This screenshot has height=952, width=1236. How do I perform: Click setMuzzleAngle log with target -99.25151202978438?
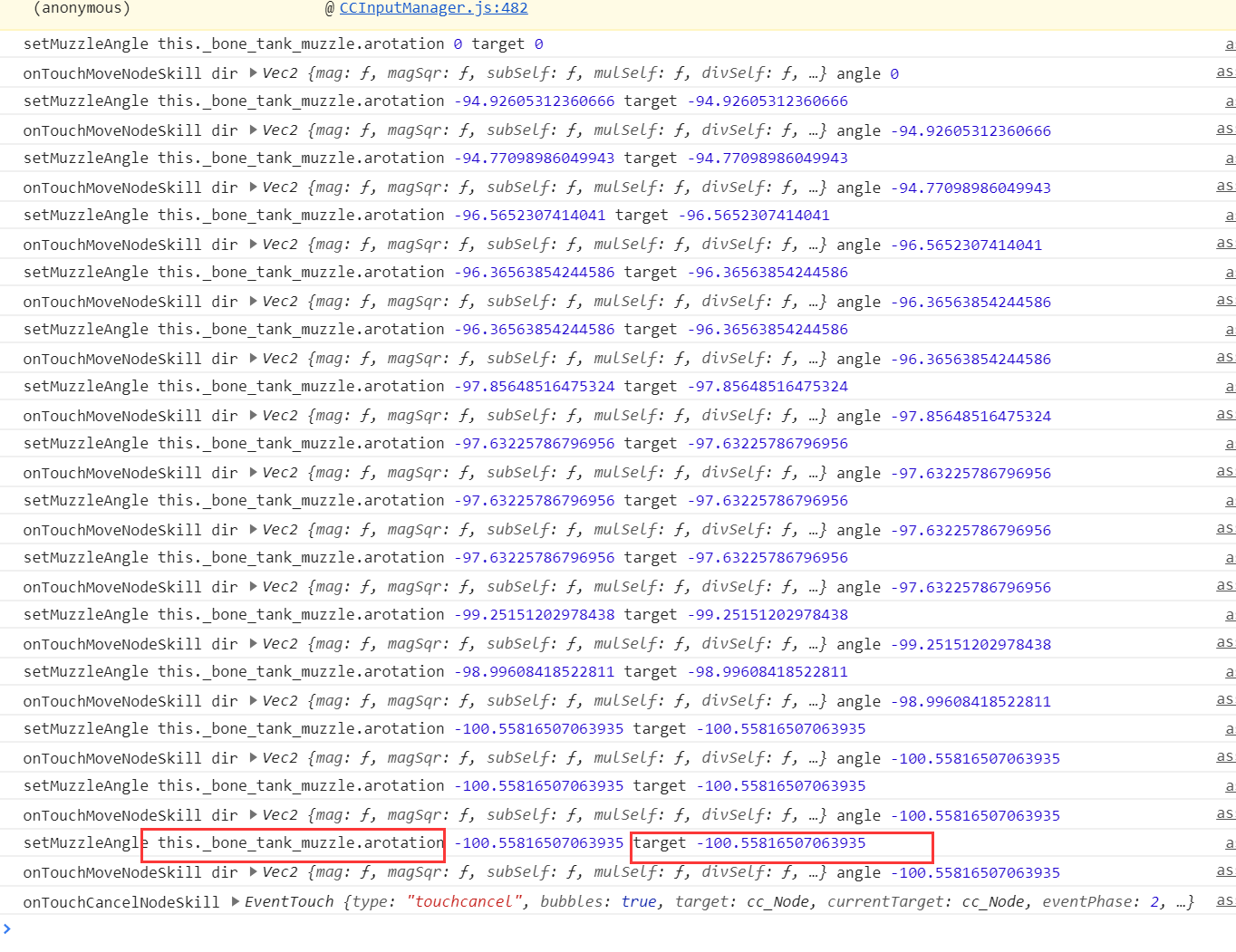pos(436,614)
